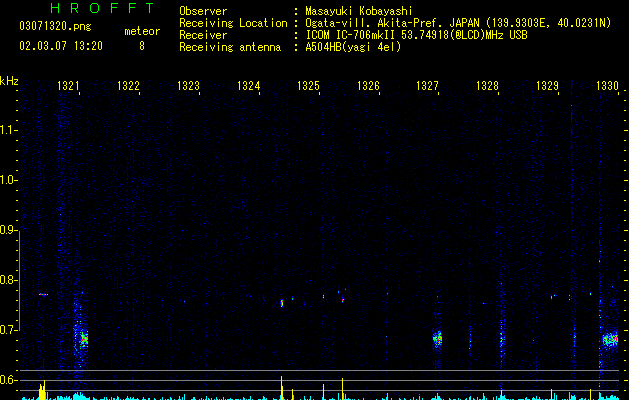The width and height of the screenshot is (629, 400).
Task: Click the 1321 time axis marker
Action: click(x=68, y=86)
